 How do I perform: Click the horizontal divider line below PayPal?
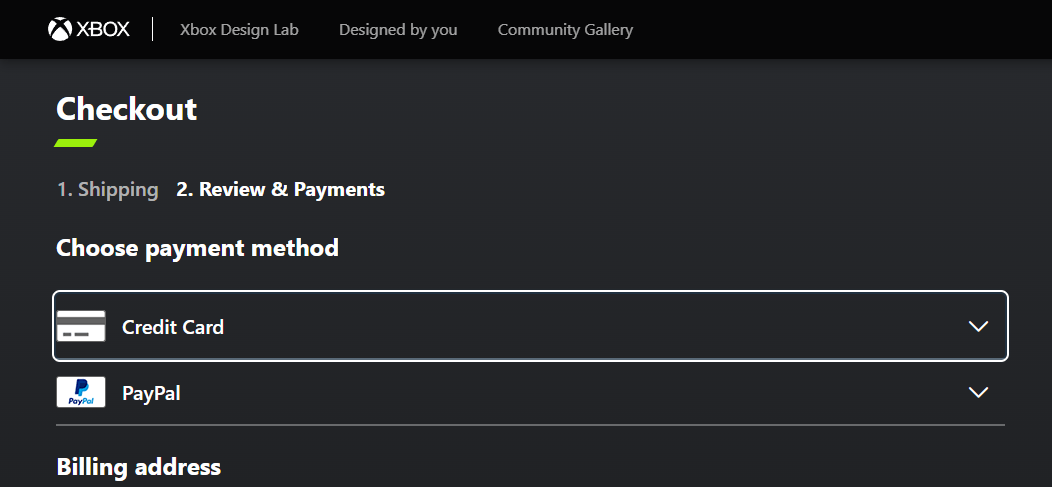coord(531,425)
